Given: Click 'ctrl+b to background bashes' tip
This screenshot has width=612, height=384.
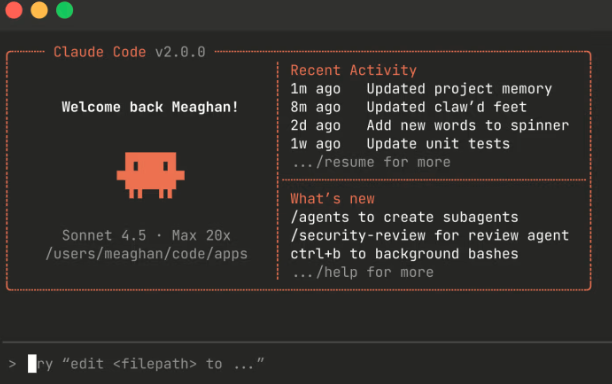Looking at the screenshot, I should (404, 254).
